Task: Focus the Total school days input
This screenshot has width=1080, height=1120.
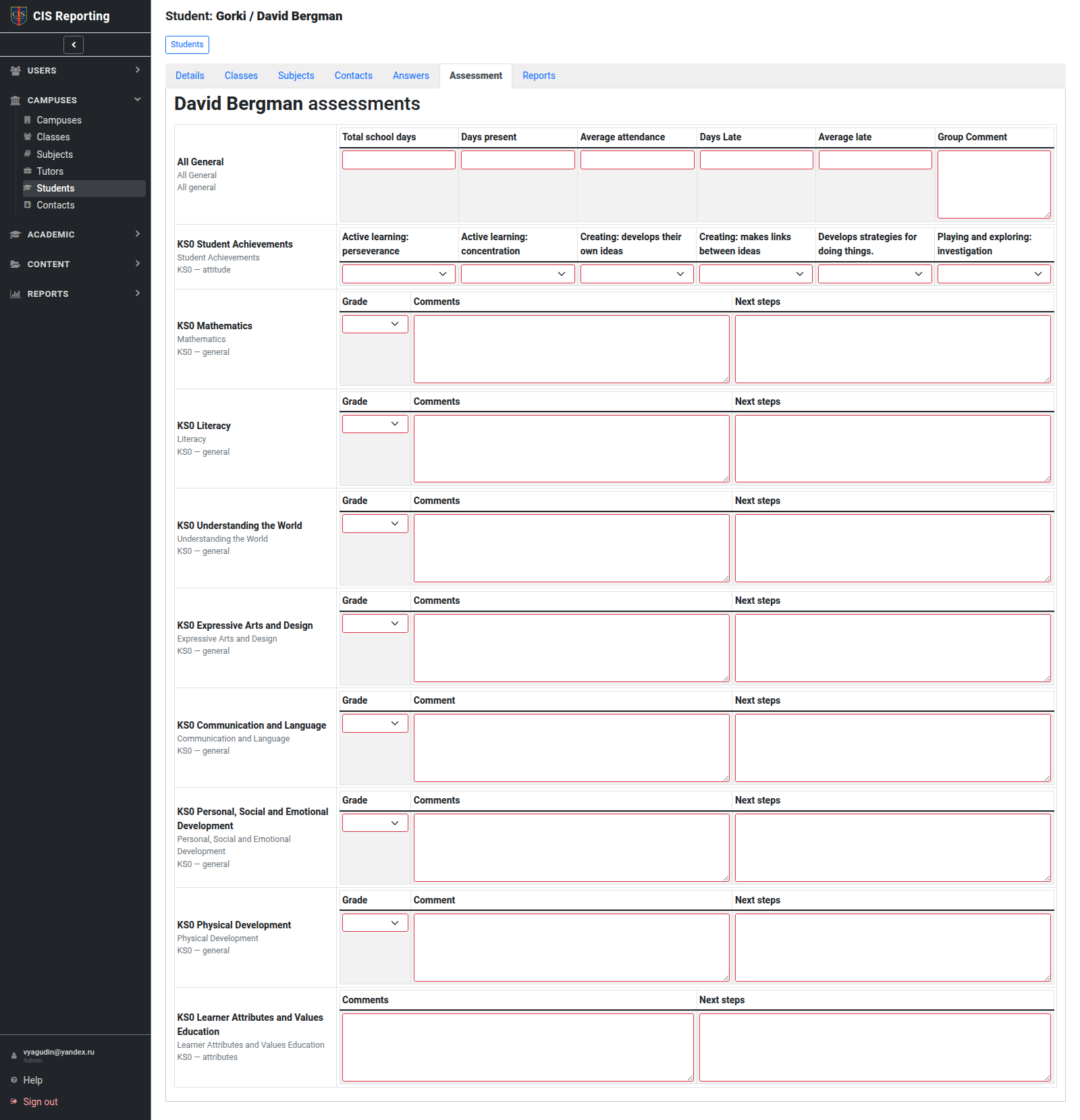Action: [399, 160]
